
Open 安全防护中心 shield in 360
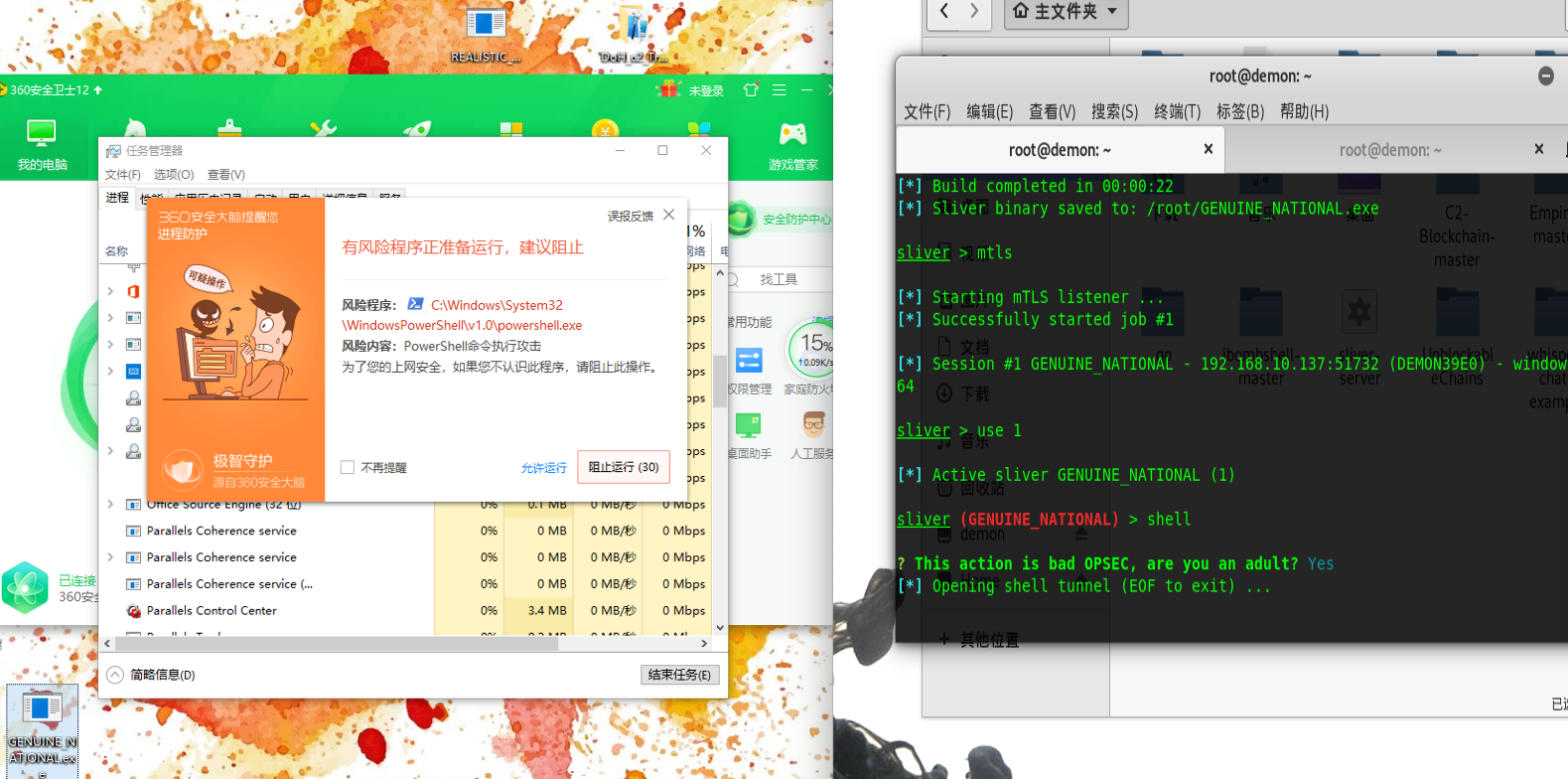point(781,219)
